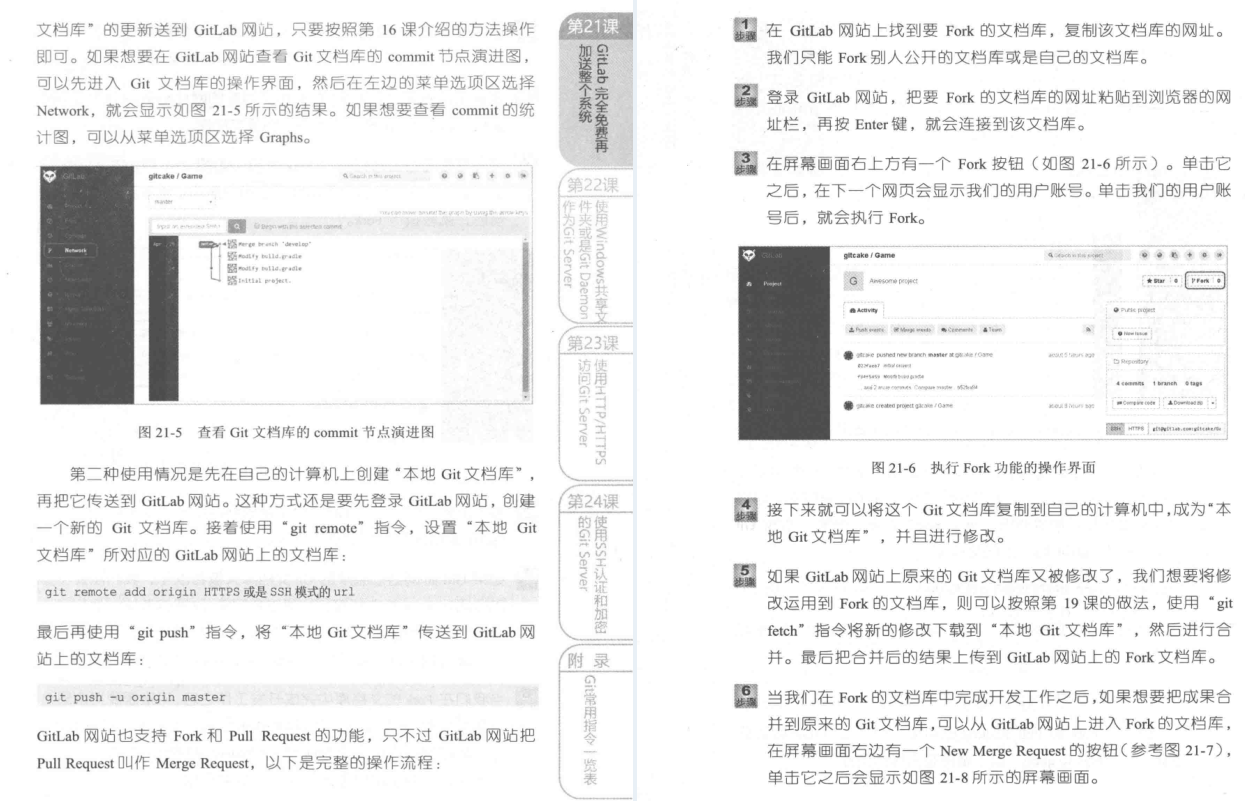Click the SHA input field in Network view

188,226
